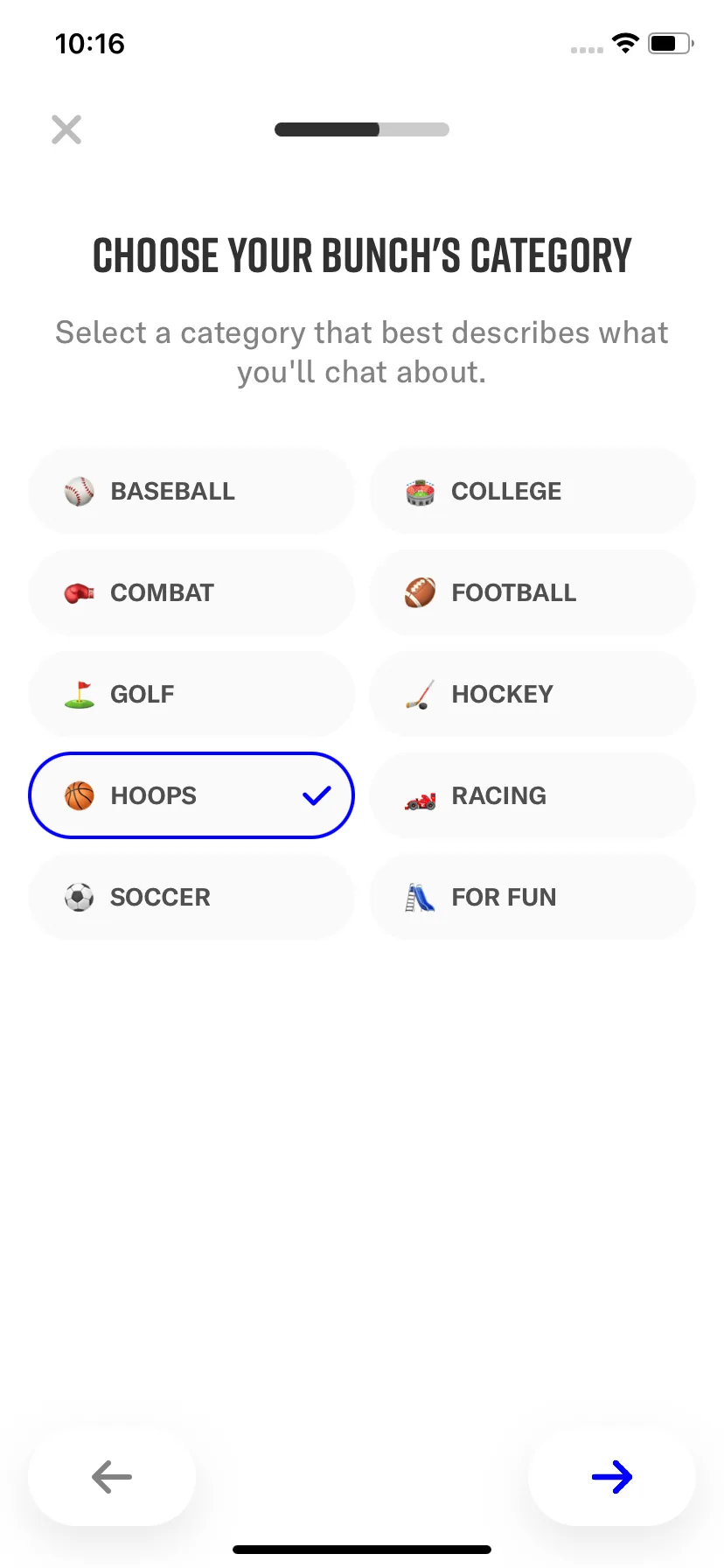Click the onboarding progress bar
The height and width of the screenshot is (1568, 724).
362,129
